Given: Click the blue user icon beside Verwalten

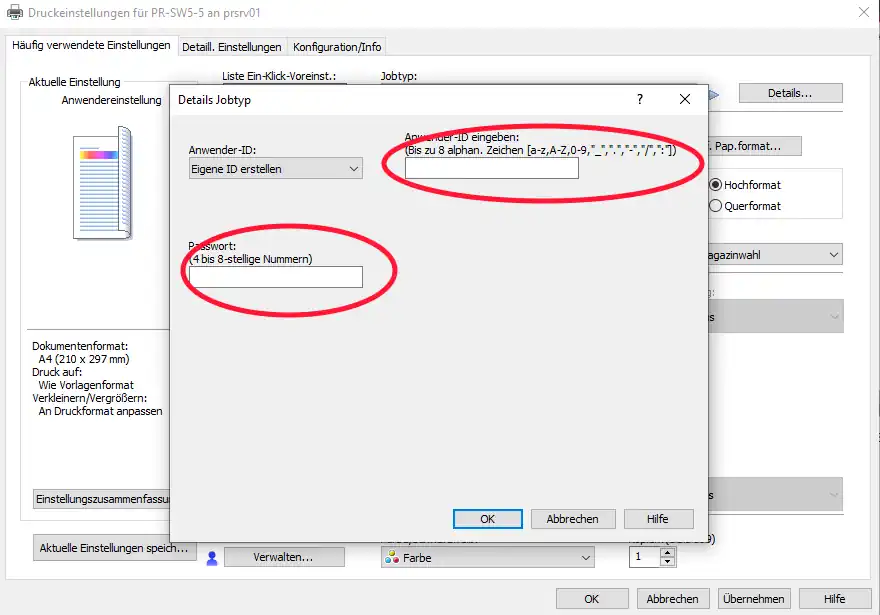Looking at the screenshot, I should (x=211, y=558).
